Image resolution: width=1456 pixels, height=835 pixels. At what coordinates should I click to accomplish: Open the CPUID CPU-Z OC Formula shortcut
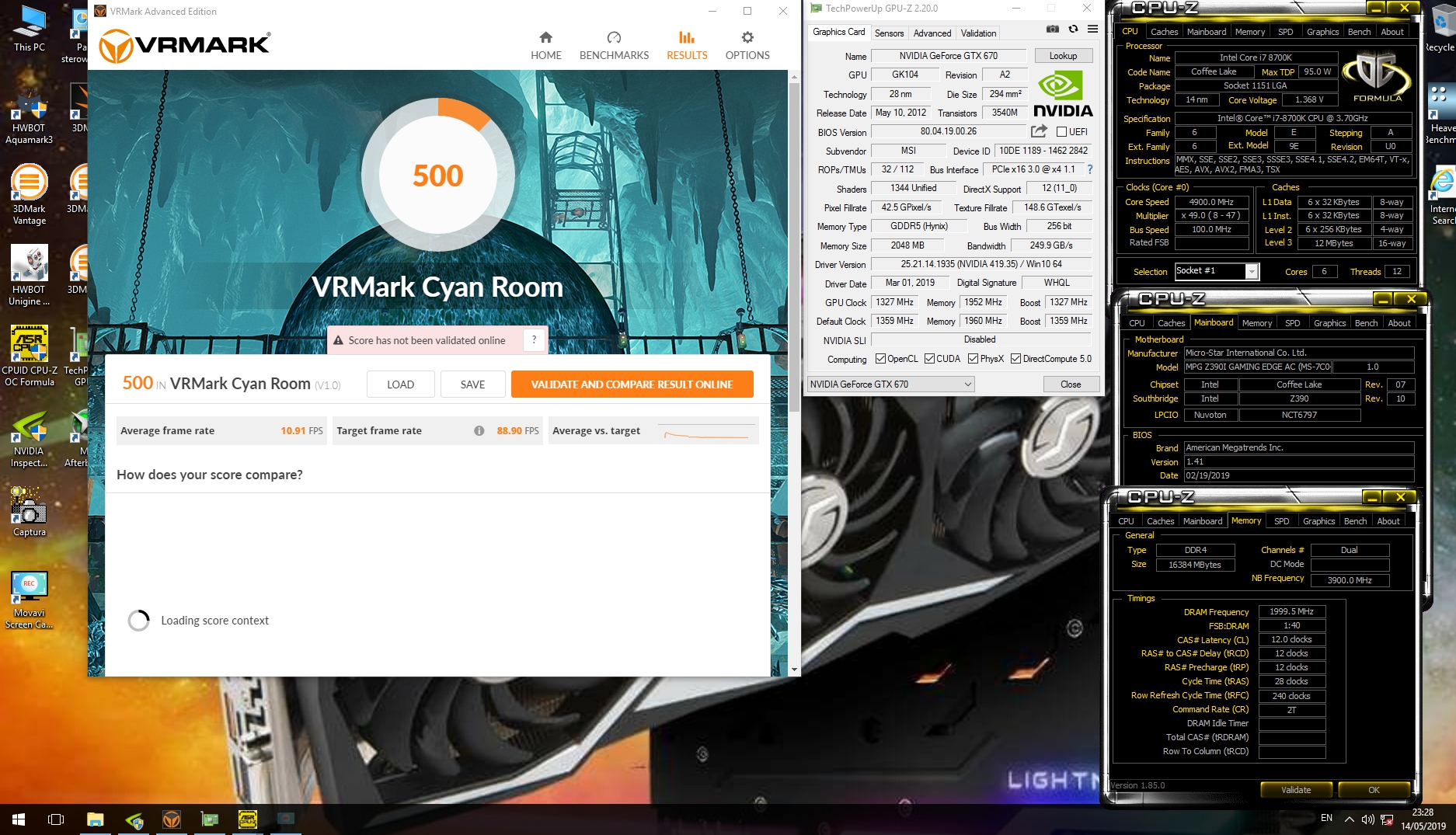[x=30, y=356]
